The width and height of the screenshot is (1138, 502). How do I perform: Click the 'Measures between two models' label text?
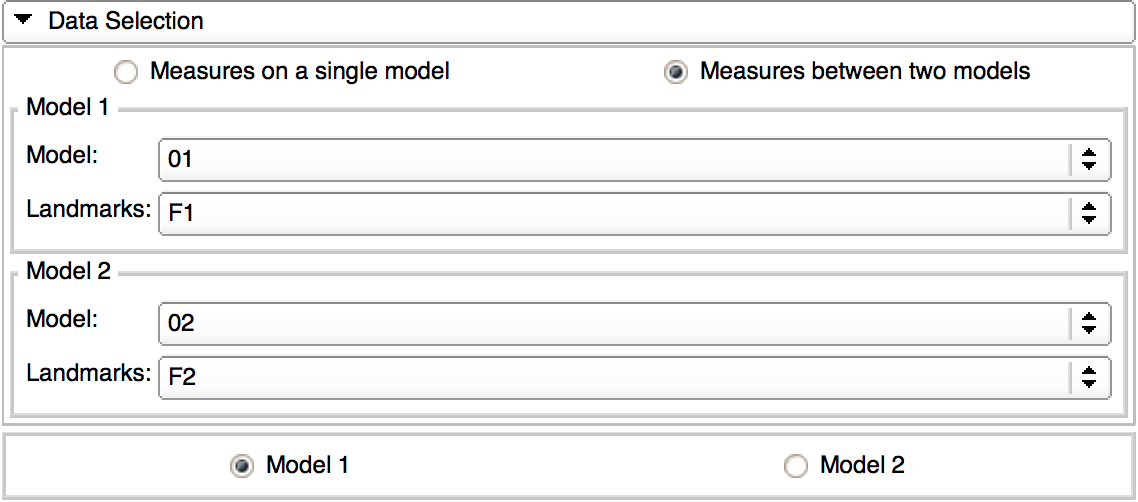[865, 72]
